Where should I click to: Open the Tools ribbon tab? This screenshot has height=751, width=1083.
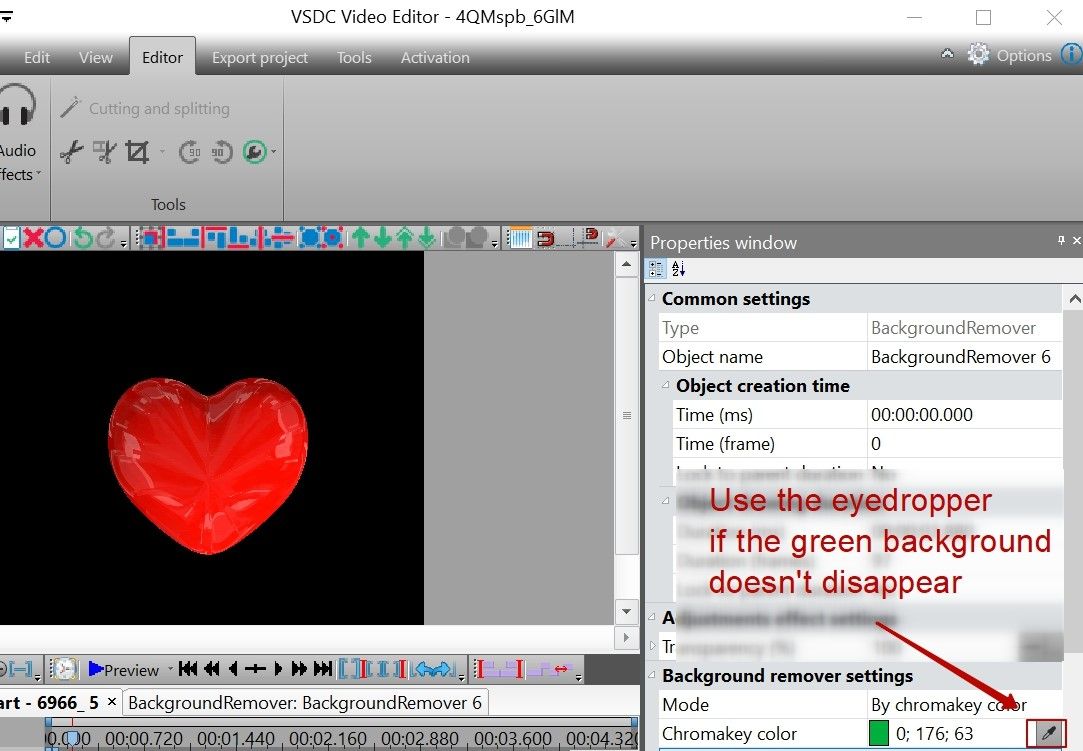354,57
